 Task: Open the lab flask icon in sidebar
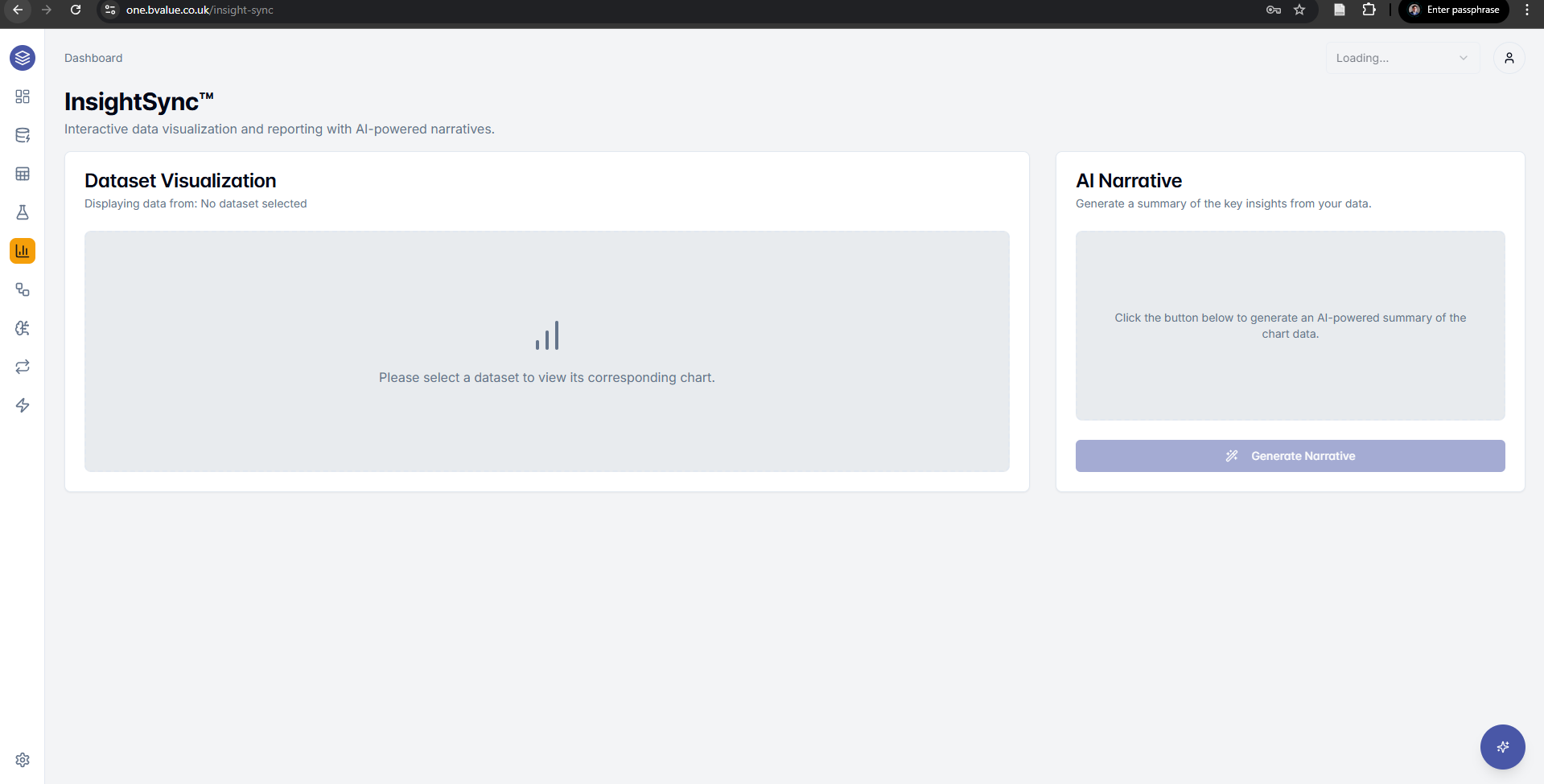click(23, 212)
